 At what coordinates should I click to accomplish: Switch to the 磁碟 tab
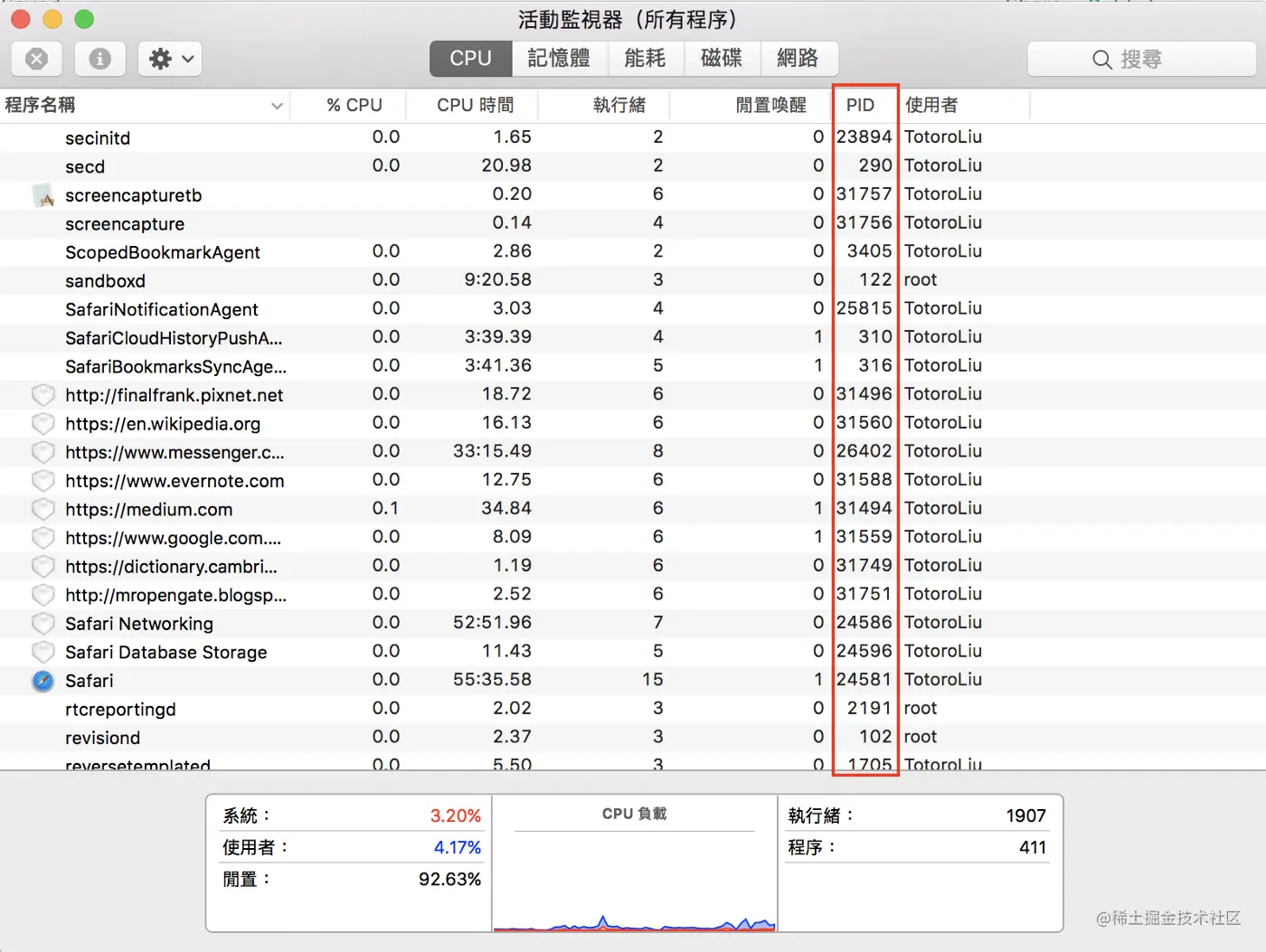722,59
